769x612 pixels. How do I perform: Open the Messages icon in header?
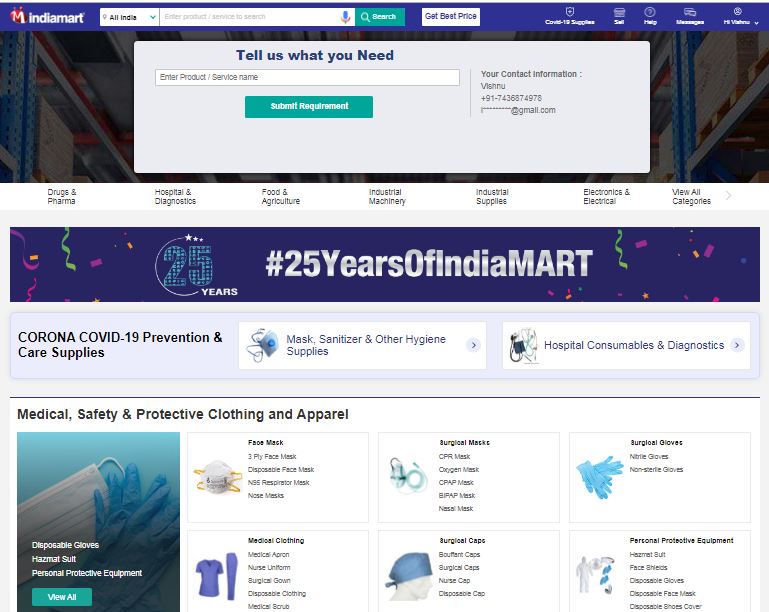coord(690,16)
